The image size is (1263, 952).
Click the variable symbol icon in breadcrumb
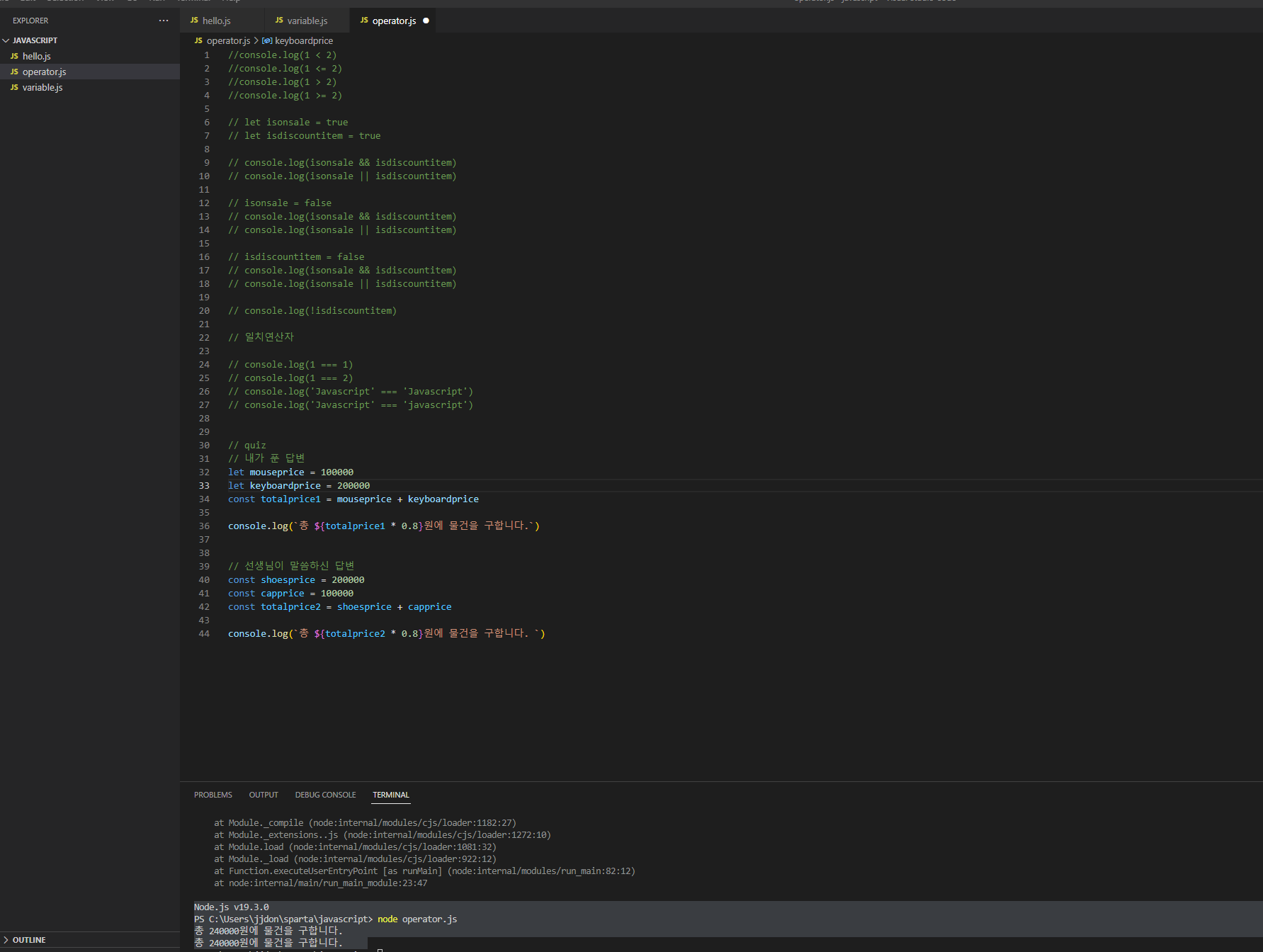(267, 40)
